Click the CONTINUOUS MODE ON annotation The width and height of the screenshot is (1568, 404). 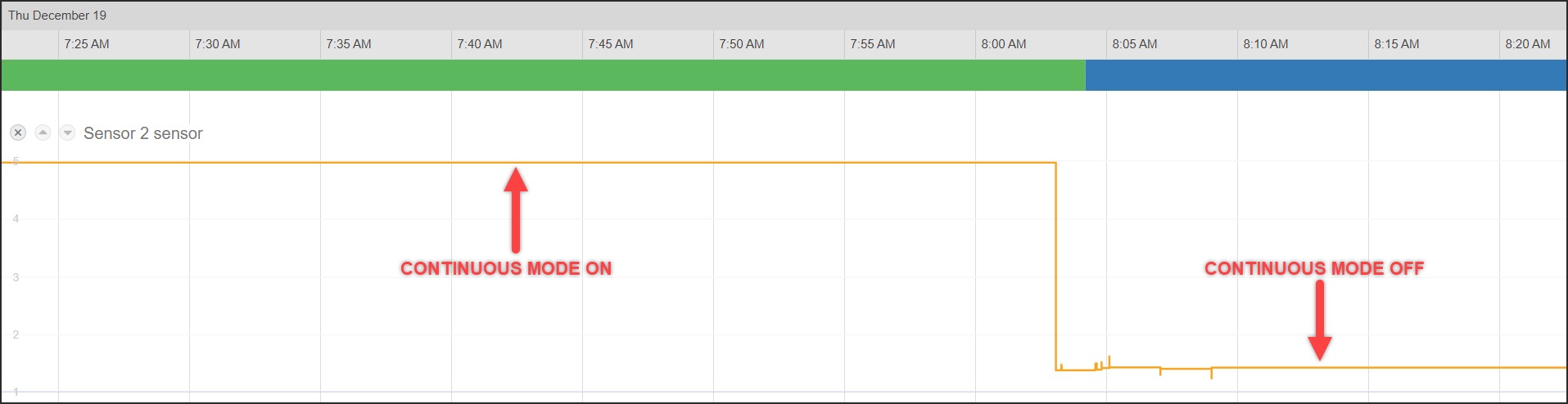coord(506,268)
